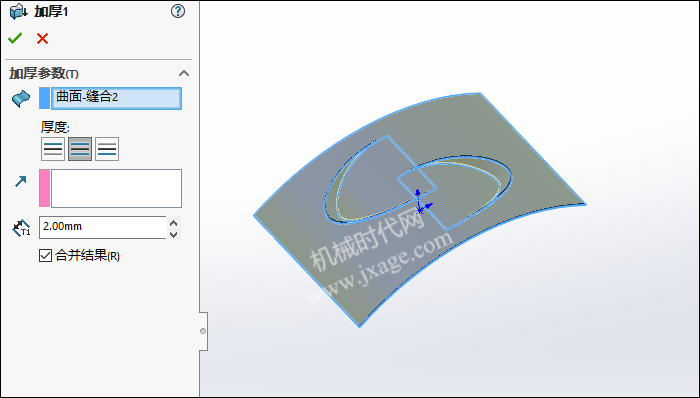Click the T1 thickness dimension icon
The image size is (700, 398).
click(x=21, y=228)
